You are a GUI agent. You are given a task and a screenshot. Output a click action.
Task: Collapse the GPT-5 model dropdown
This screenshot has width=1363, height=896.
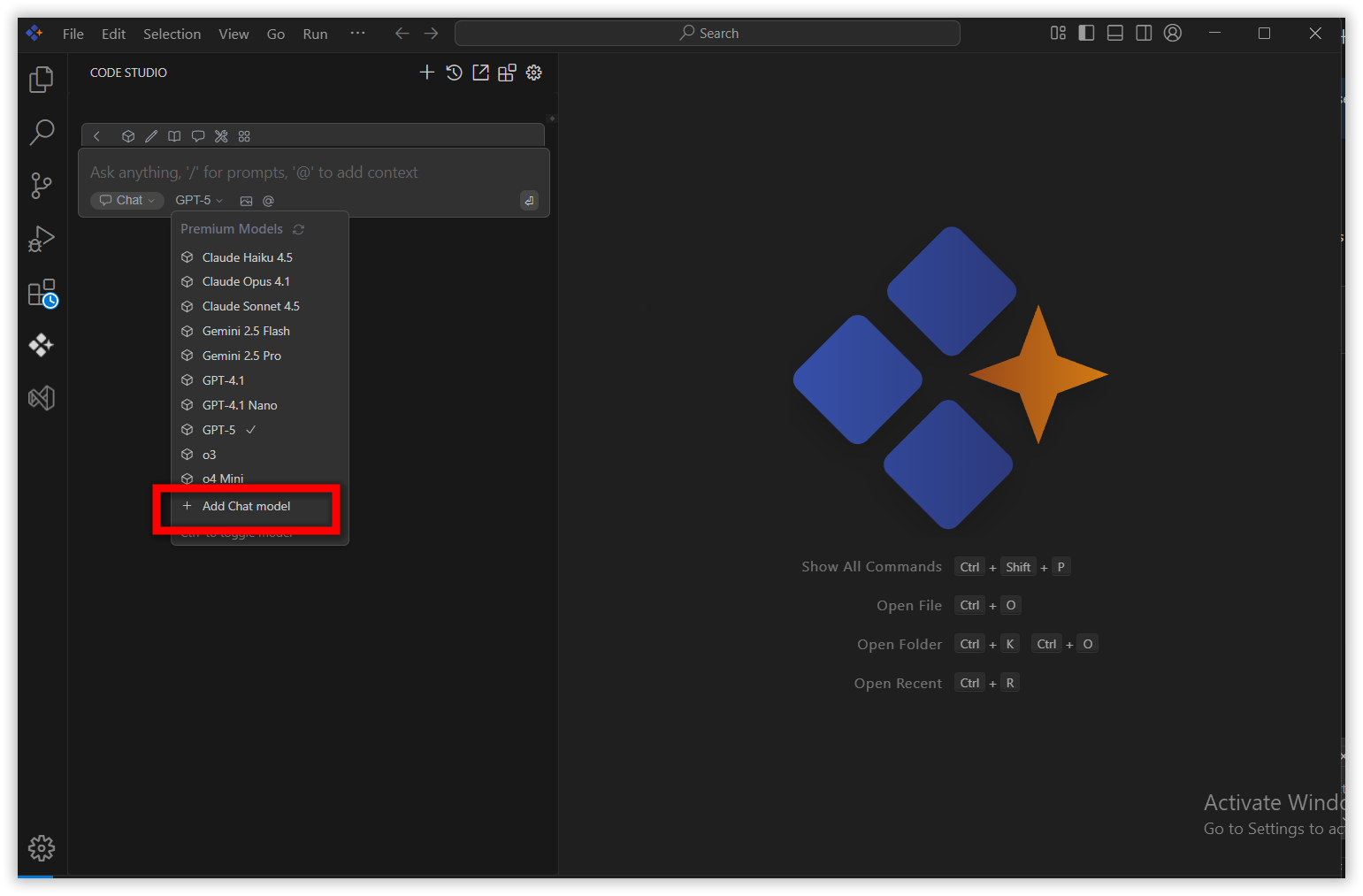[199, 201]
